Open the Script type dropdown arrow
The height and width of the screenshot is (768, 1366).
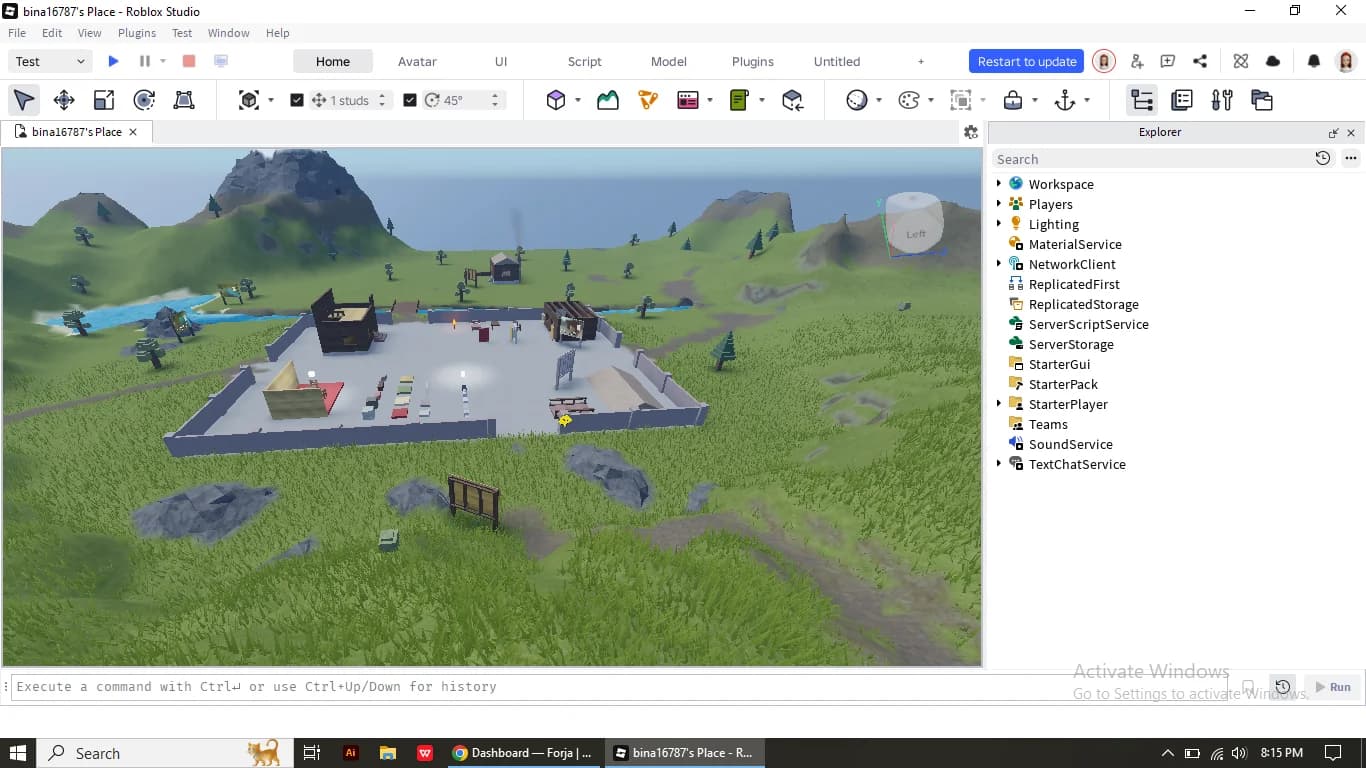click(762, 100)
